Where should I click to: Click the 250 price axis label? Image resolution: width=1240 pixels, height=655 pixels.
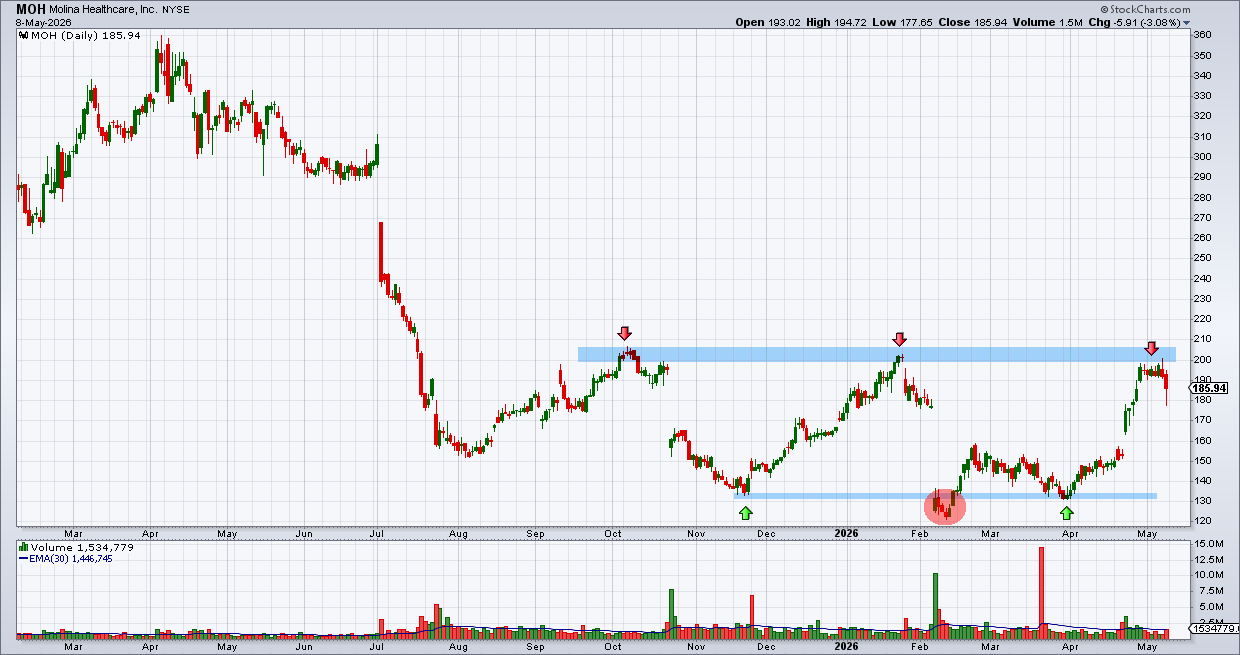click(x=1203, y=258)
